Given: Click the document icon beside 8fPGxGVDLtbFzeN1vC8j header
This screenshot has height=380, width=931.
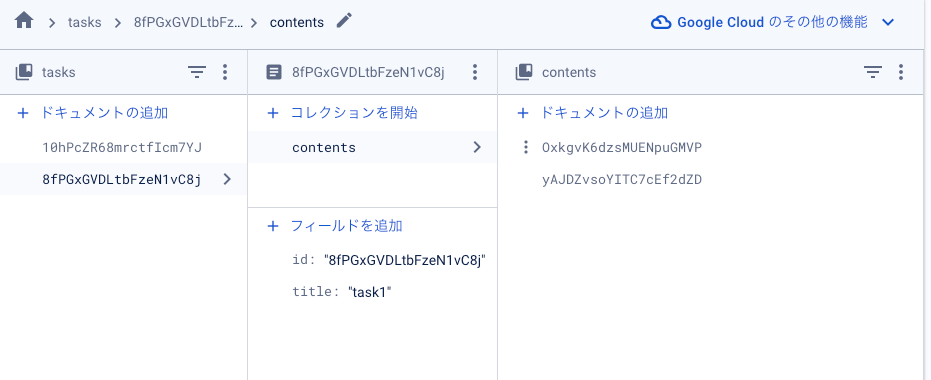Looking at the screenshot, I should coord(274,72).
